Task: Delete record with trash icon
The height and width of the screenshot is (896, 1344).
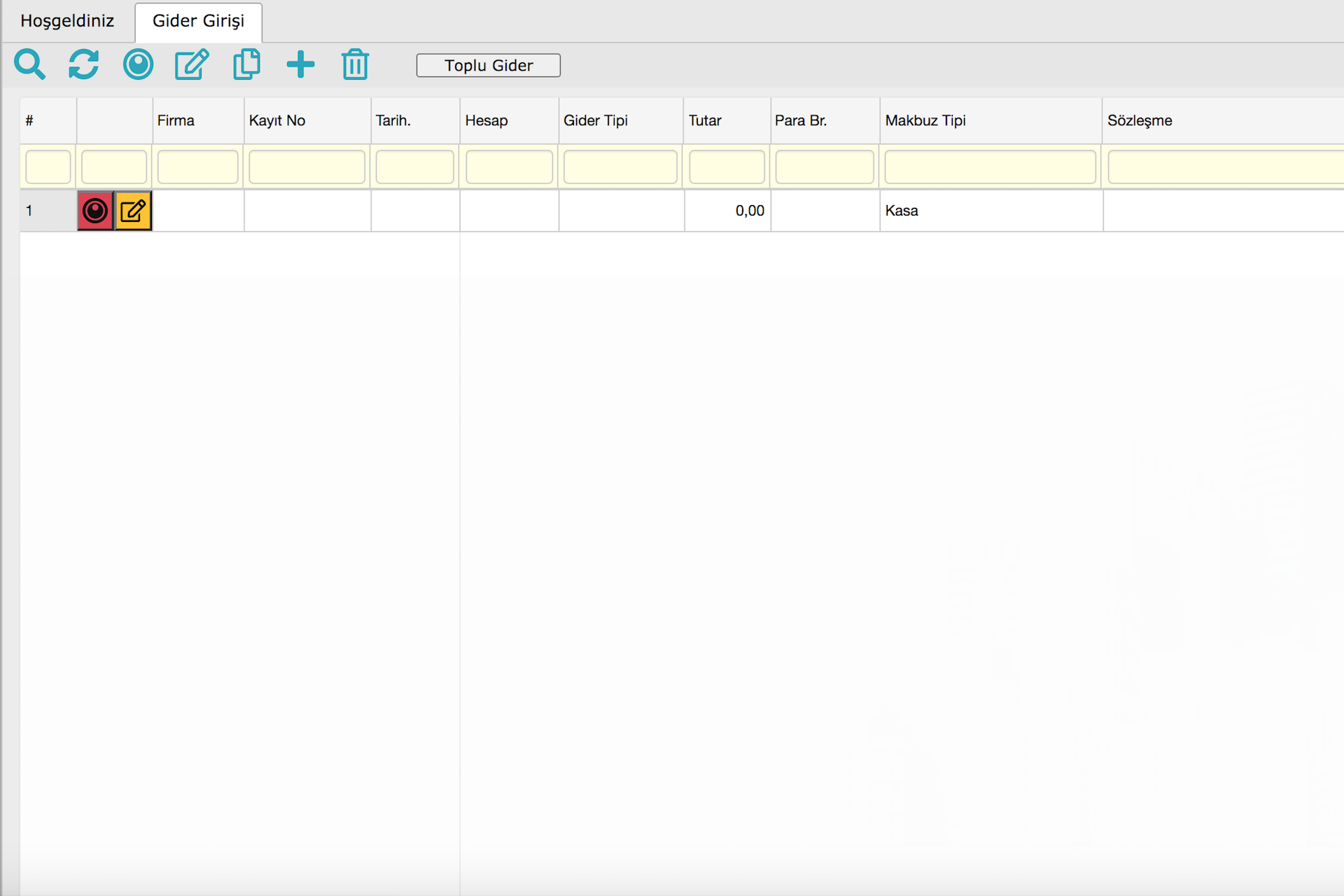Action: tap(355, 64)
